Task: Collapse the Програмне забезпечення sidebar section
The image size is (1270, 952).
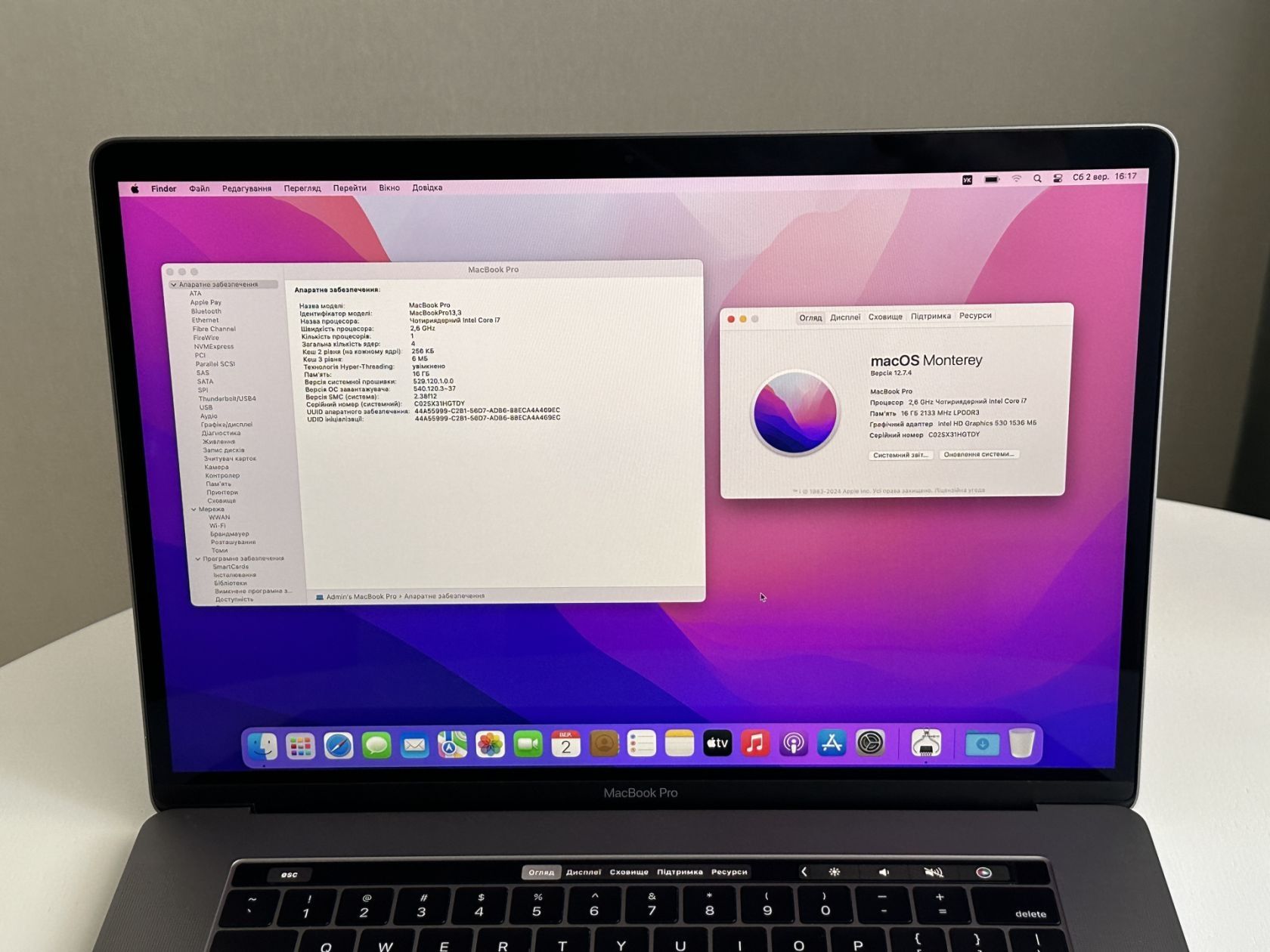Action: [x=198, y=559]
